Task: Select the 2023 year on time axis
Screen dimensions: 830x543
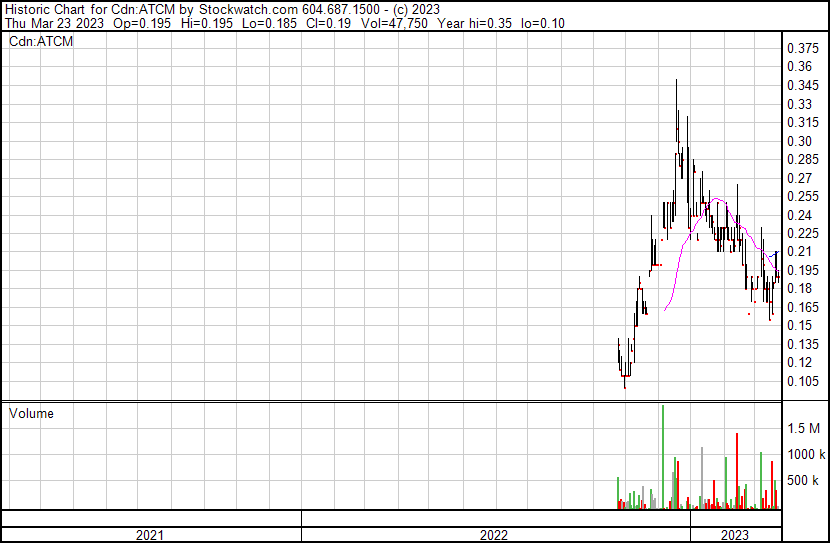Action: (x=735, y=535)
